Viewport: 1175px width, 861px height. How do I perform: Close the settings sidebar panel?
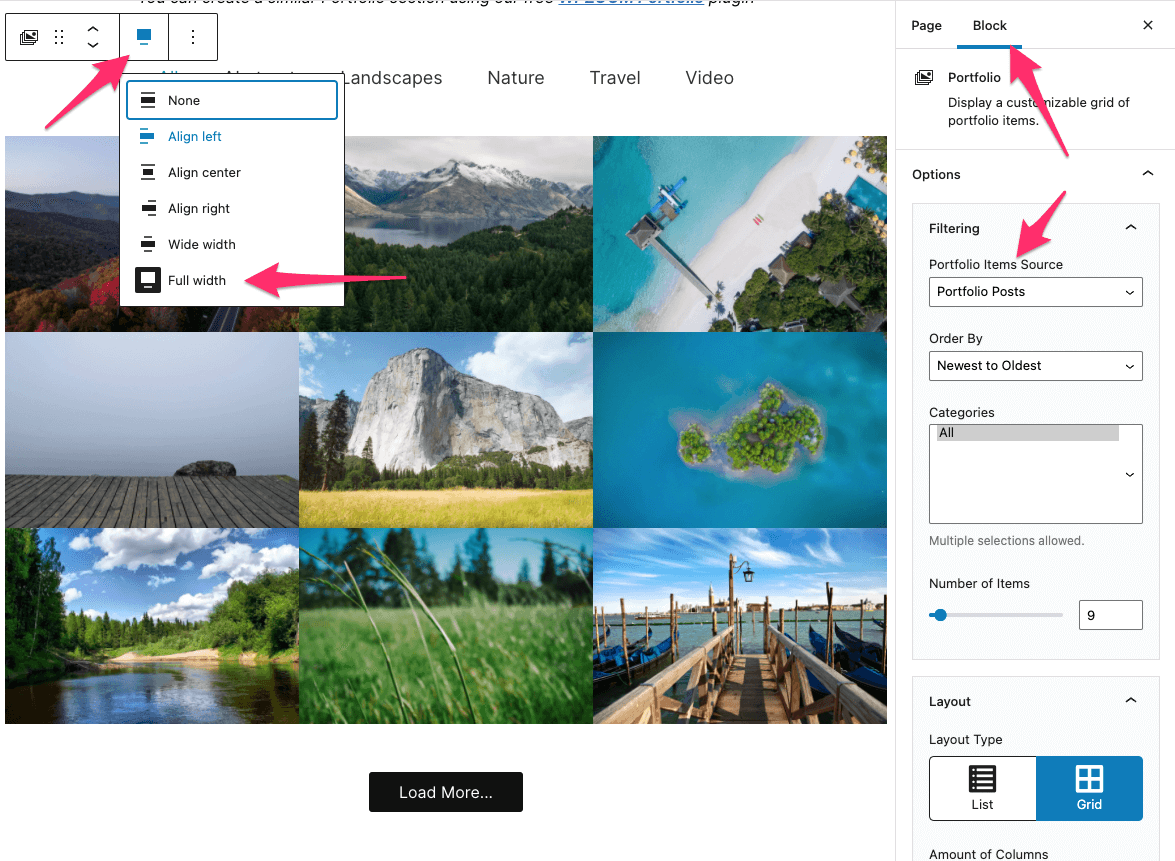[1148, 25]
